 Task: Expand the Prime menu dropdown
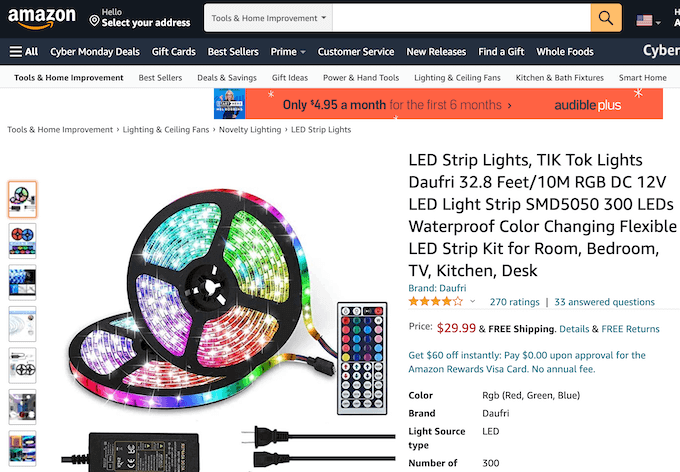point(287,52)
